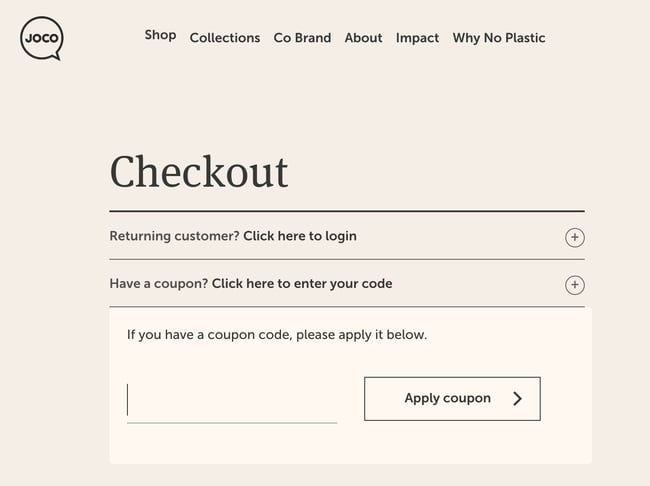
Task: Click the underline beneath the coupon field
Action: [232, 422]
